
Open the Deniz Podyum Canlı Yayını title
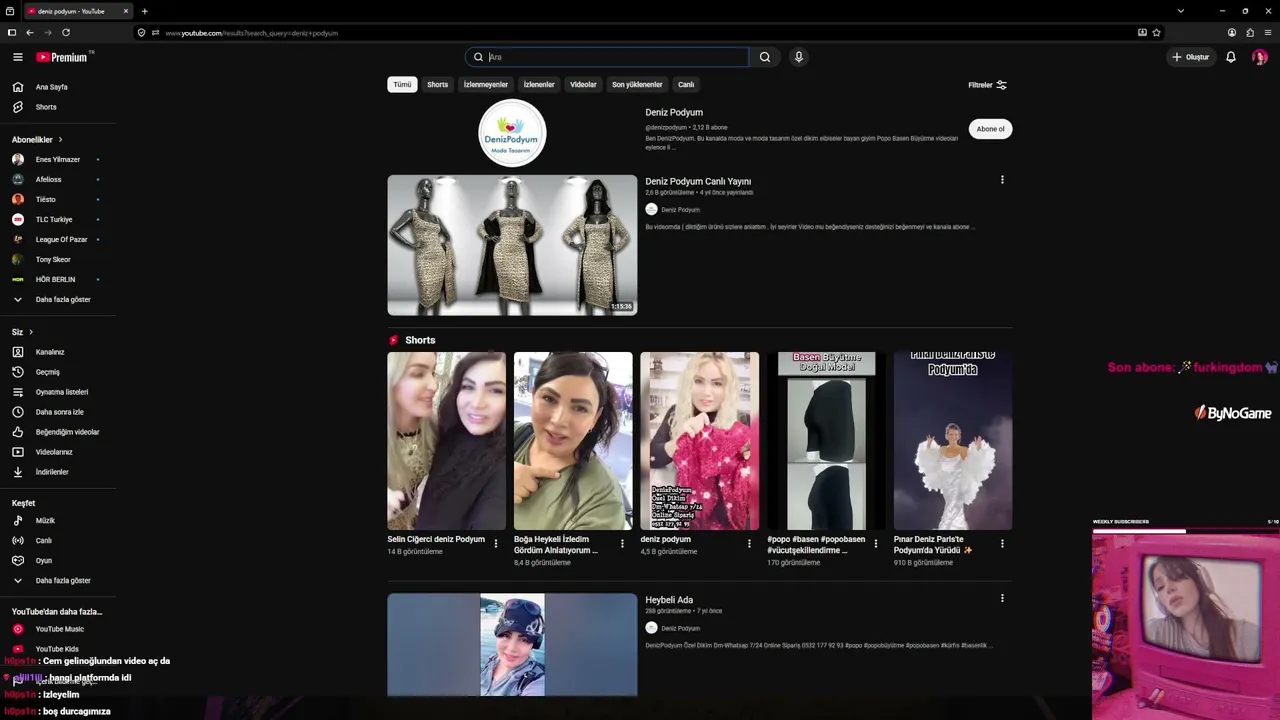pos(698,182)
